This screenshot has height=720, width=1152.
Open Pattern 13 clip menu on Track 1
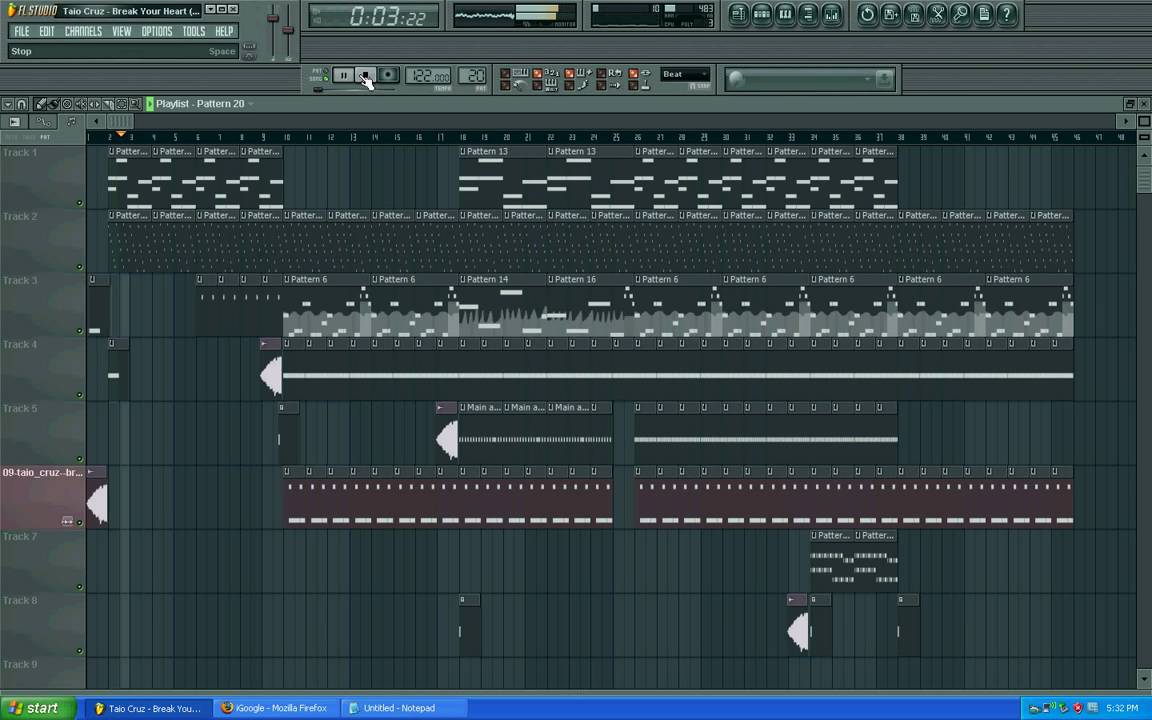[463, 151]
